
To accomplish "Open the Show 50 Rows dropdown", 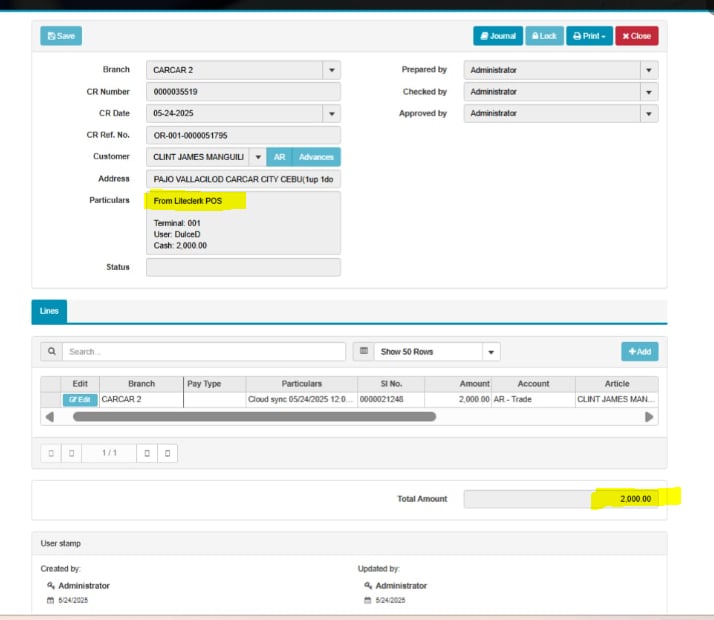I will coord(490,352).
